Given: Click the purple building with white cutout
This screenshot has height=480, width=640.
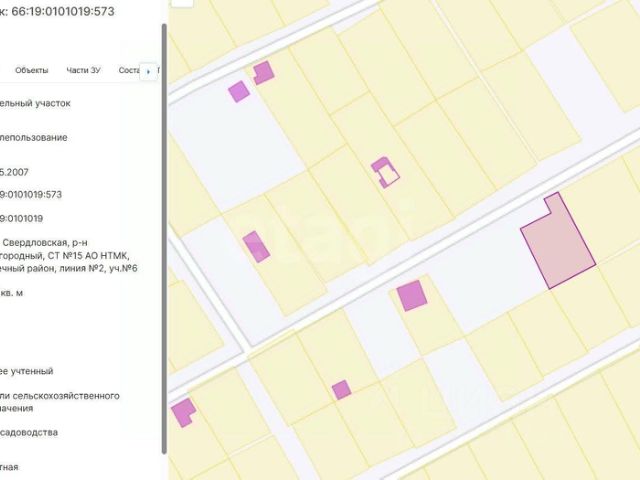Looking at the screenshot, I should pos(385,172).
